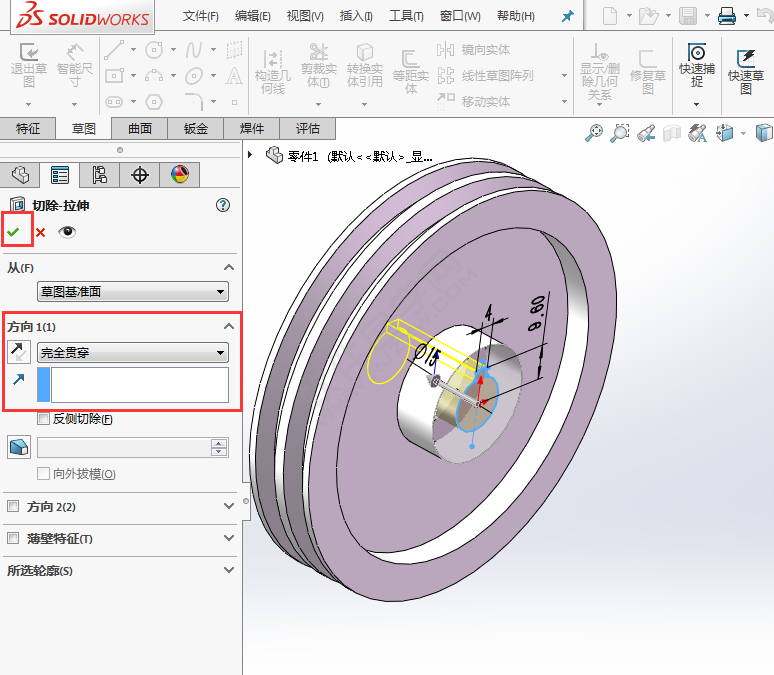
Task: Switch to PropertyManager tab icon
Action: point(60,175)
